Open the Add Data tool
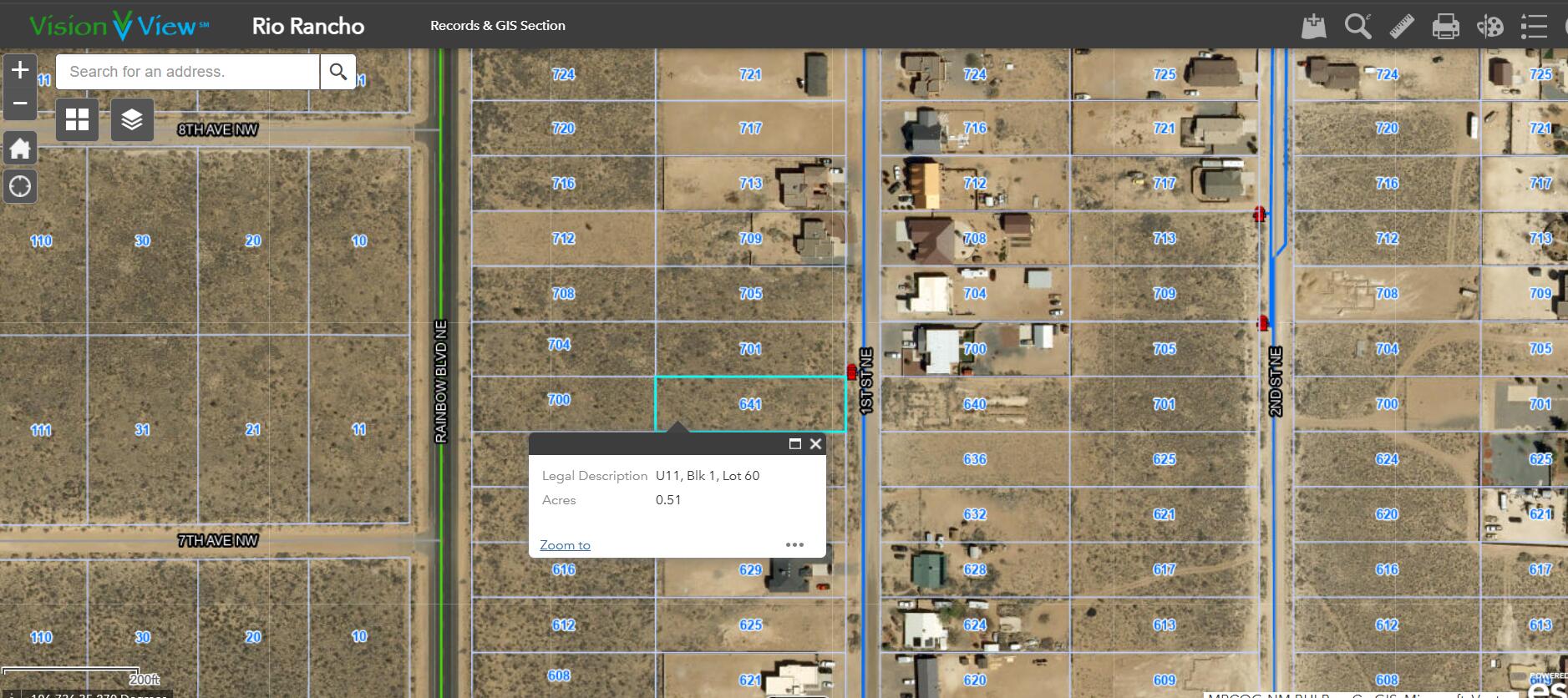This screenshot has height=698, width=1568. click(x=1313, y=26)
